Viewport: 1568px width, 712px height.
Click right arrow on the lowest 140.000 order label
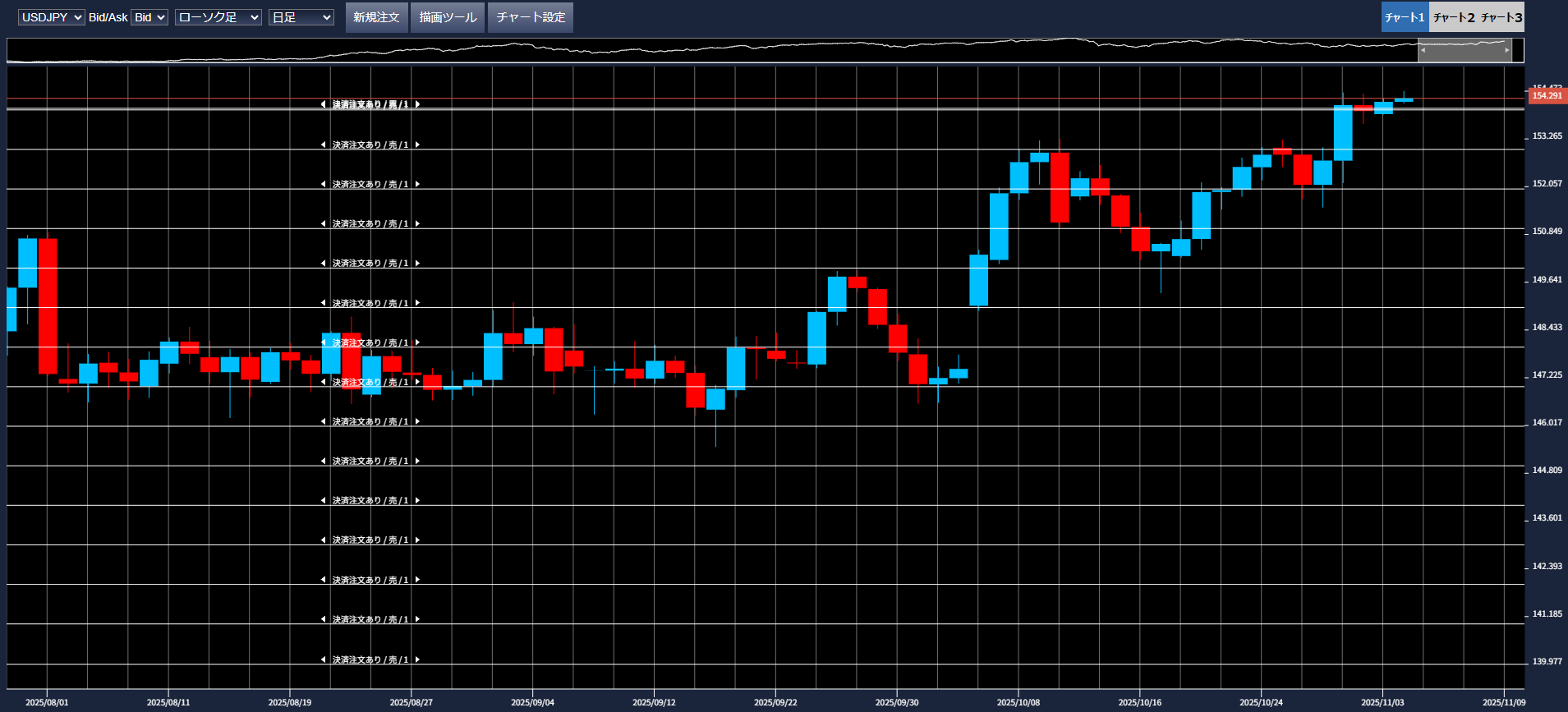(x=417, y=659)
